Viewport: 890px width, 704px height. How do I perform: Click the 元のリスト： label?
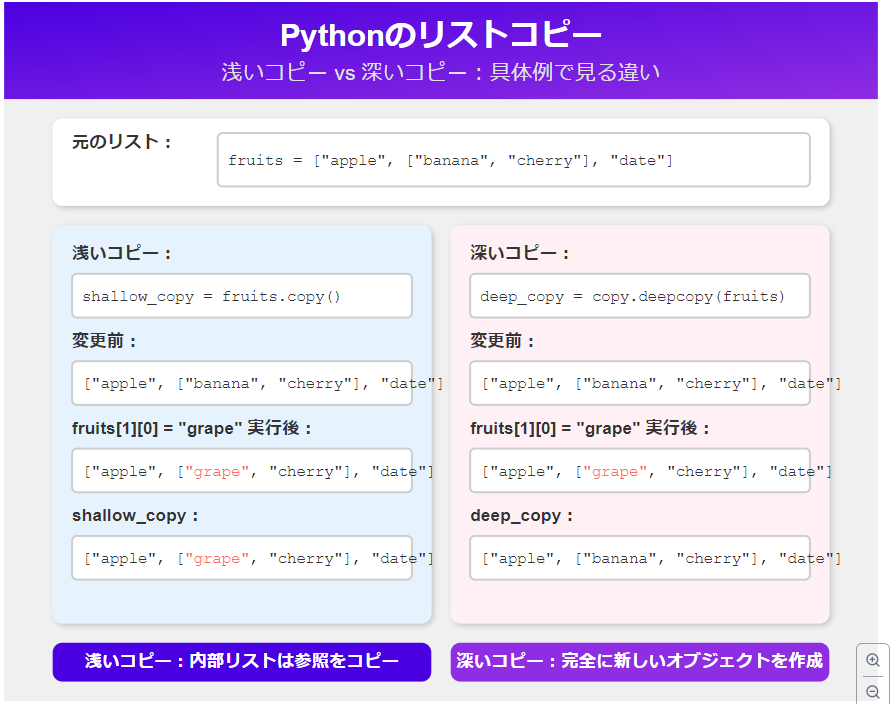click(122, 142)
